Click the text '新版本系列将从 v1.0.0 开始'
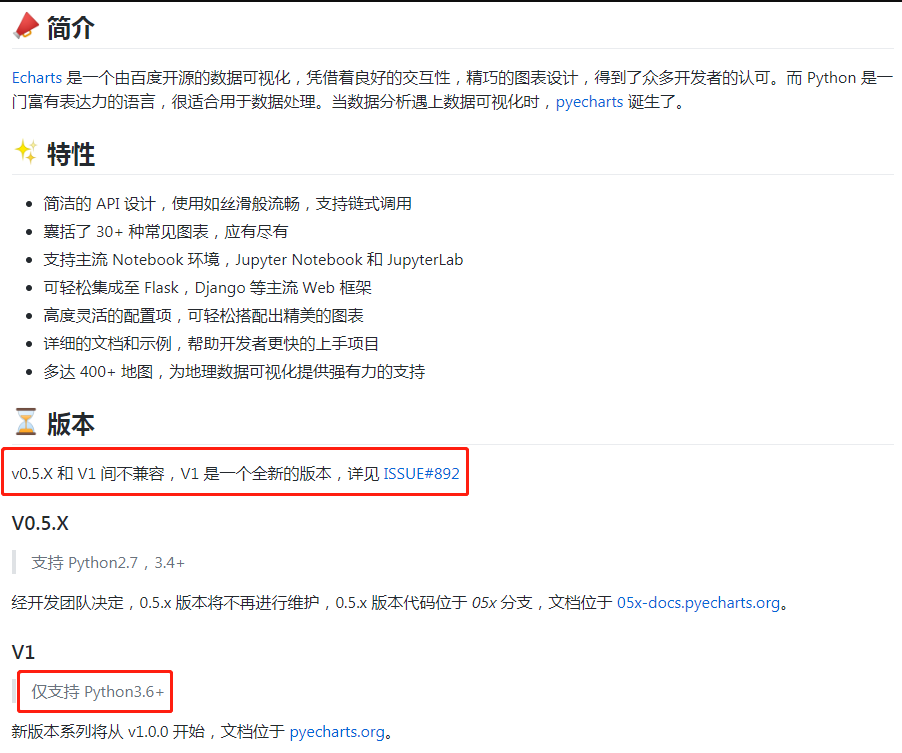This screenshot has width=902, height=753. (x=108, y=731)
